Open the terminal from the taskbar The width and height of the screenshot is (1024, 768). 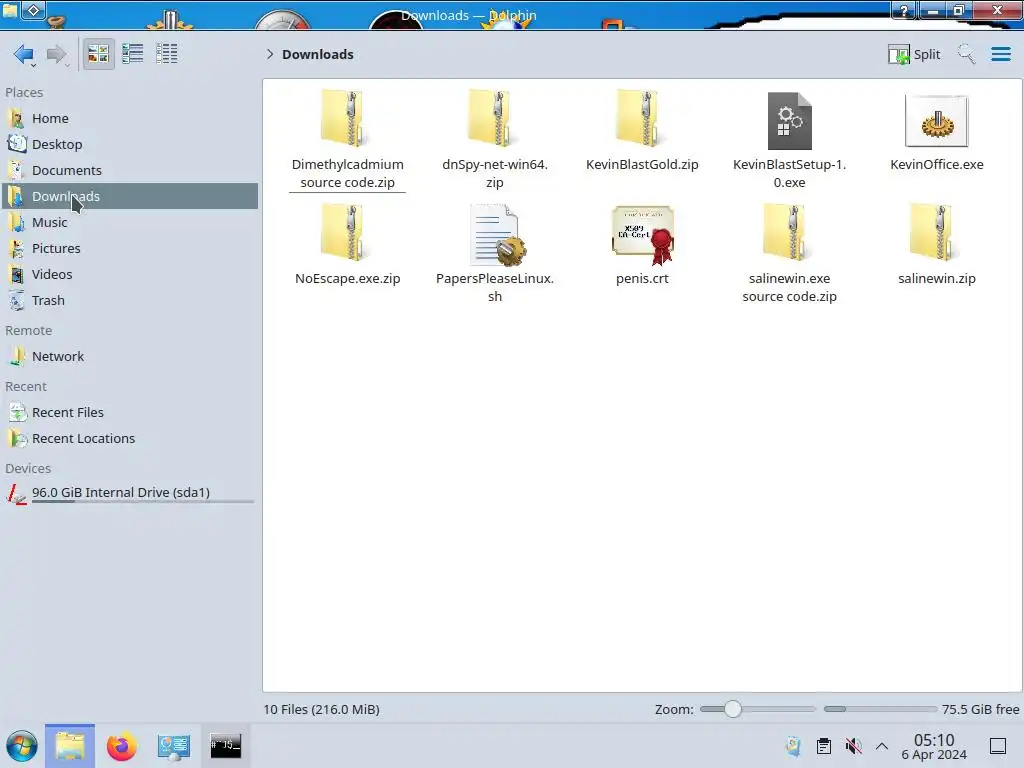pos(225,746)
